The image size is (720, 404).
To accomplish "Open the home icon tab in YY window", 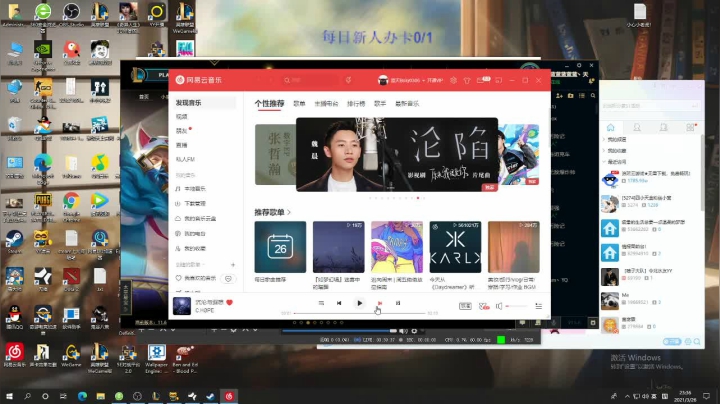I will click(x=610, y=127).
